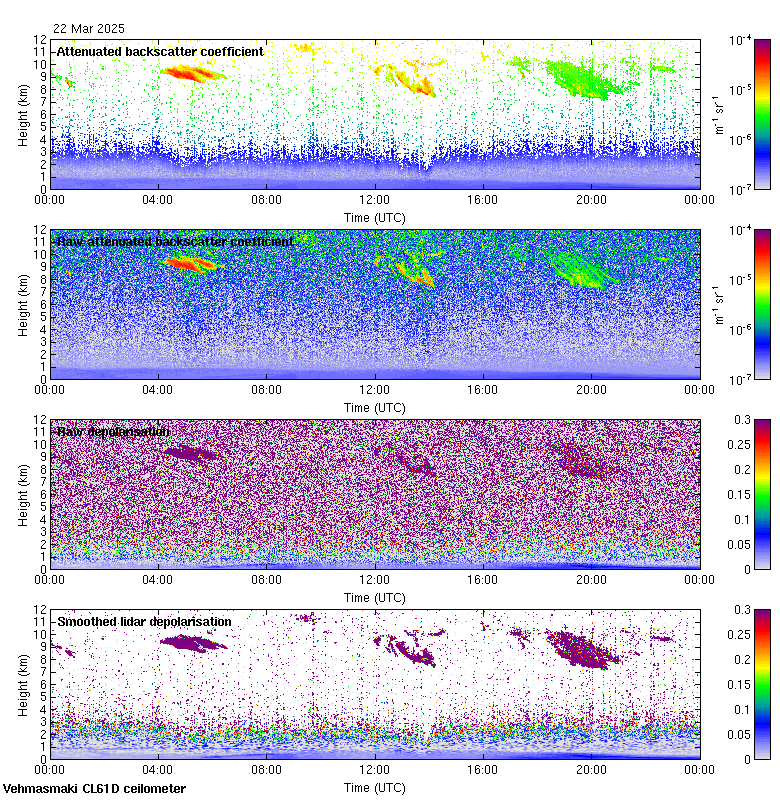Click the Raw depolarisation panel title

[113, 432]
